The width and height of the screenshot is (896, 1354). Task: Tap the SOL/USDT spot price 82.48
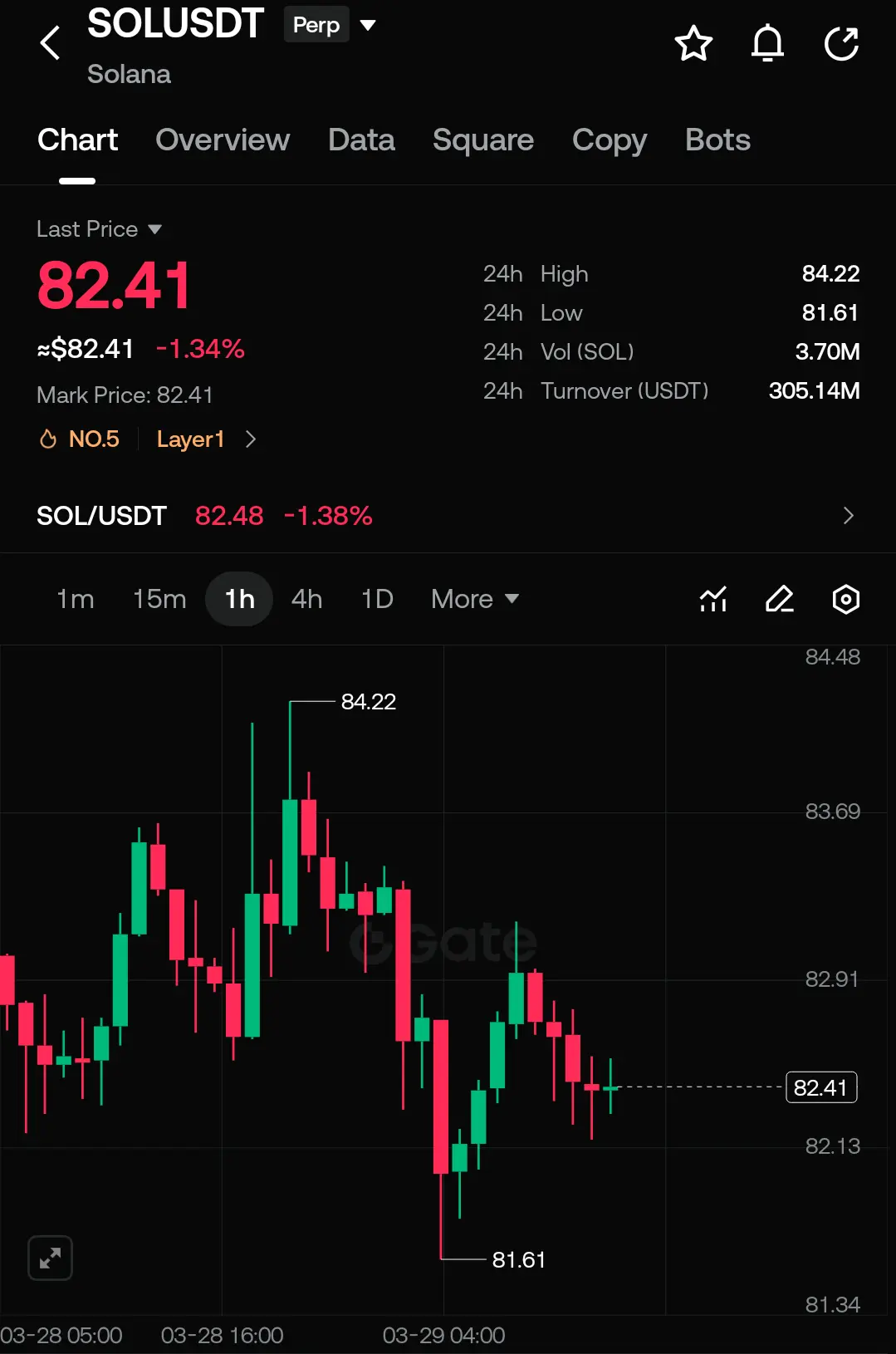coord(229,516)
